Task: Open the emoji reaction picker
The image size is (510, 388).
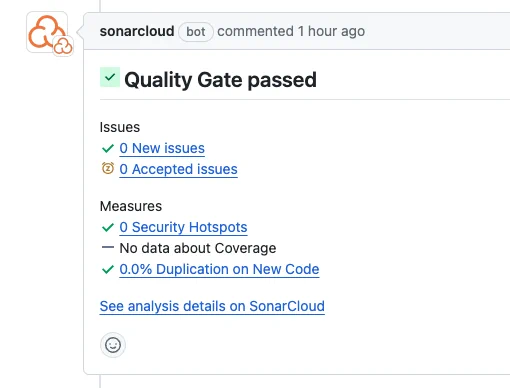Action: pyautogui.click(x=113, y=345)
